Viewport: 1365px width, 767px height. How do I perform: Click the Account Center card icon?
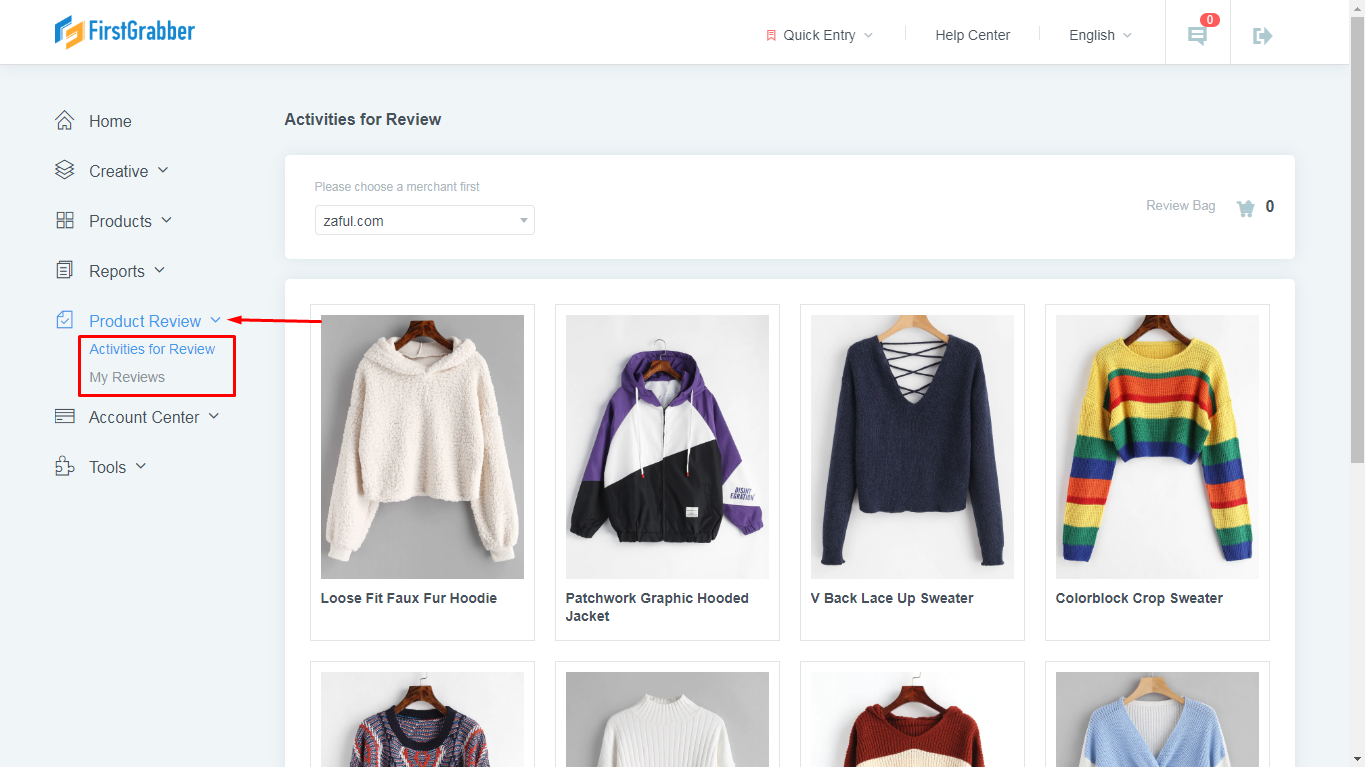[x=65, y=416]
